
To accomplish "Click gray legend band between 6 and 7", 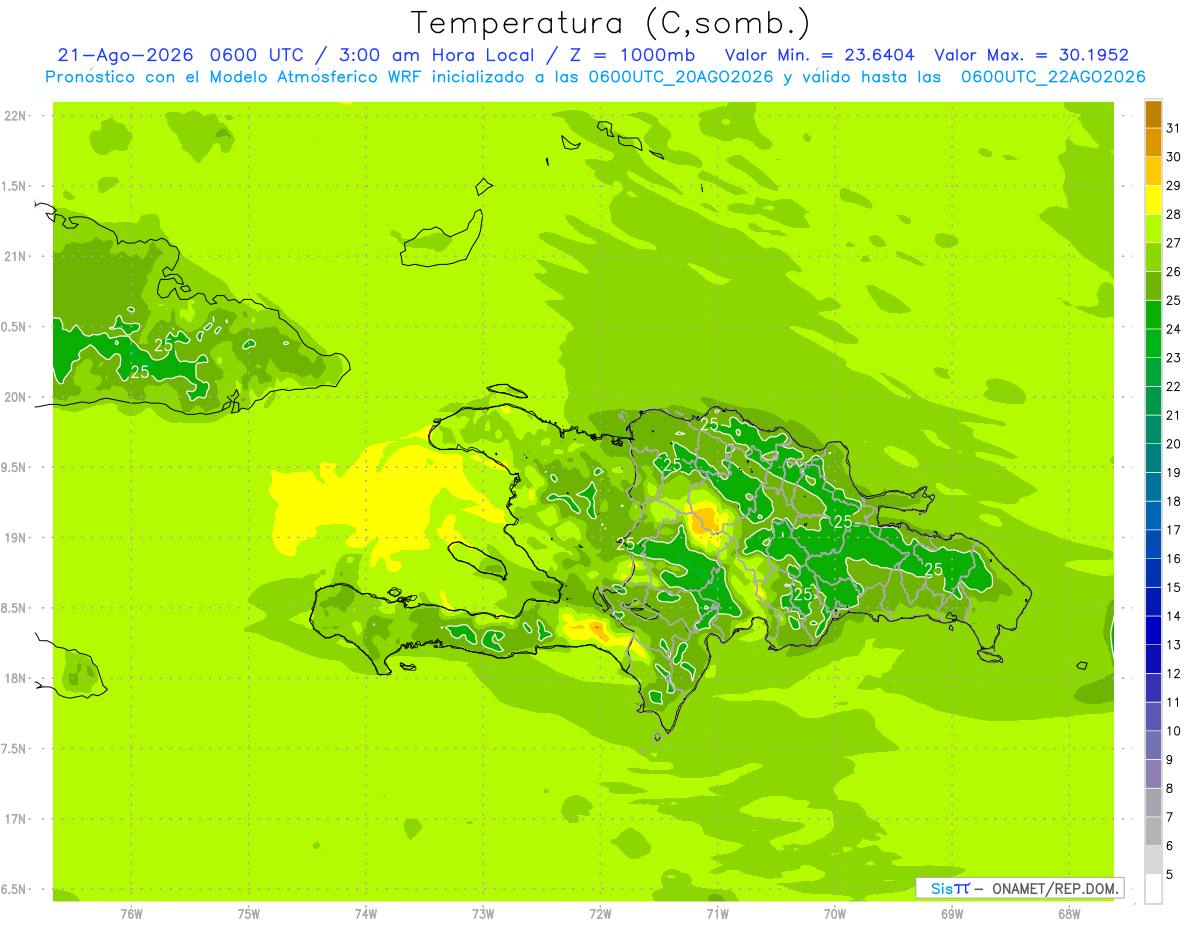I will pos(1153,832).
